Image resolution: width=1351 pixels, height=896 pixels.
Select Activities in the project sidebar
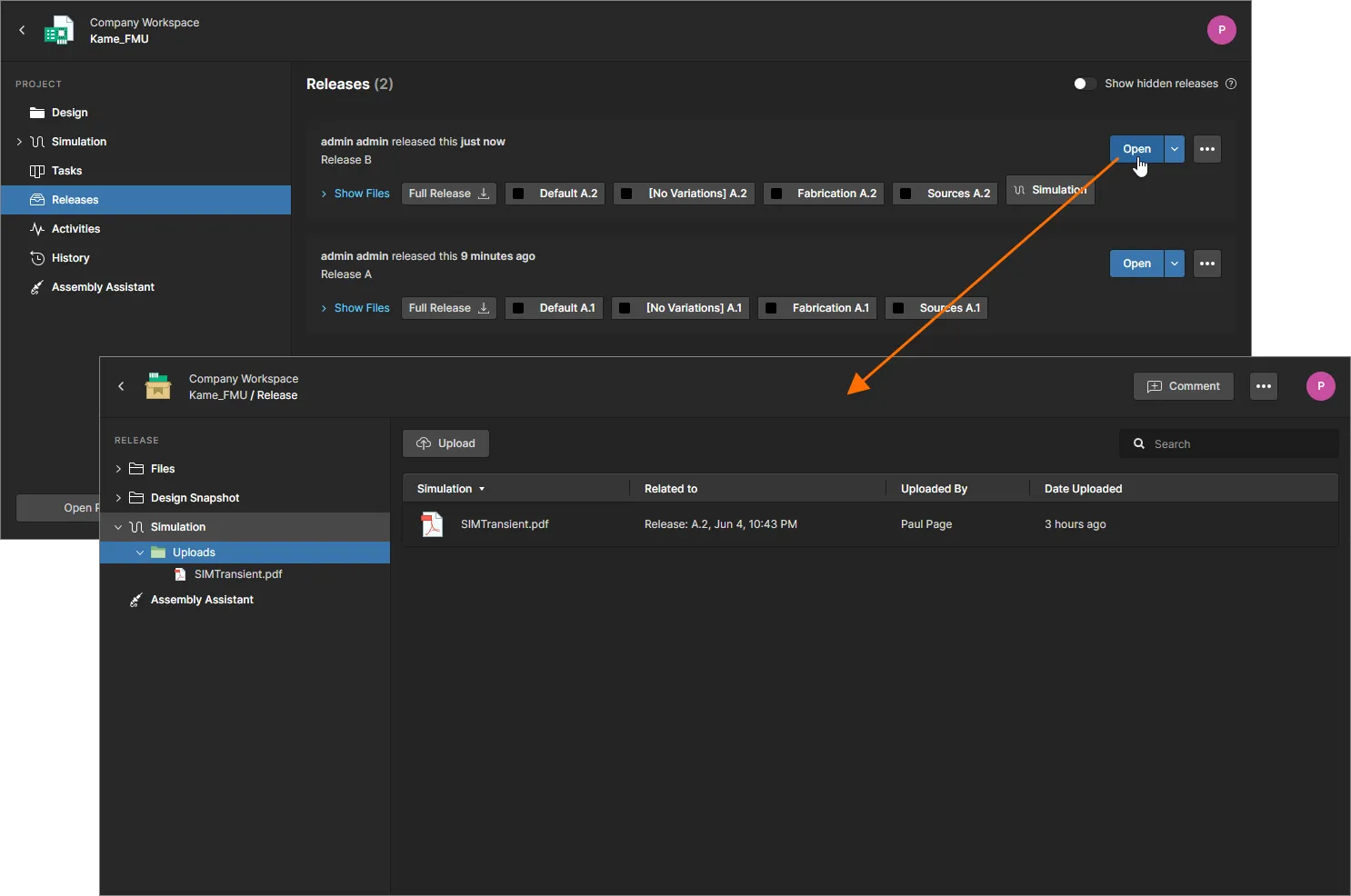pyautogui.click(x=75, y=229)
